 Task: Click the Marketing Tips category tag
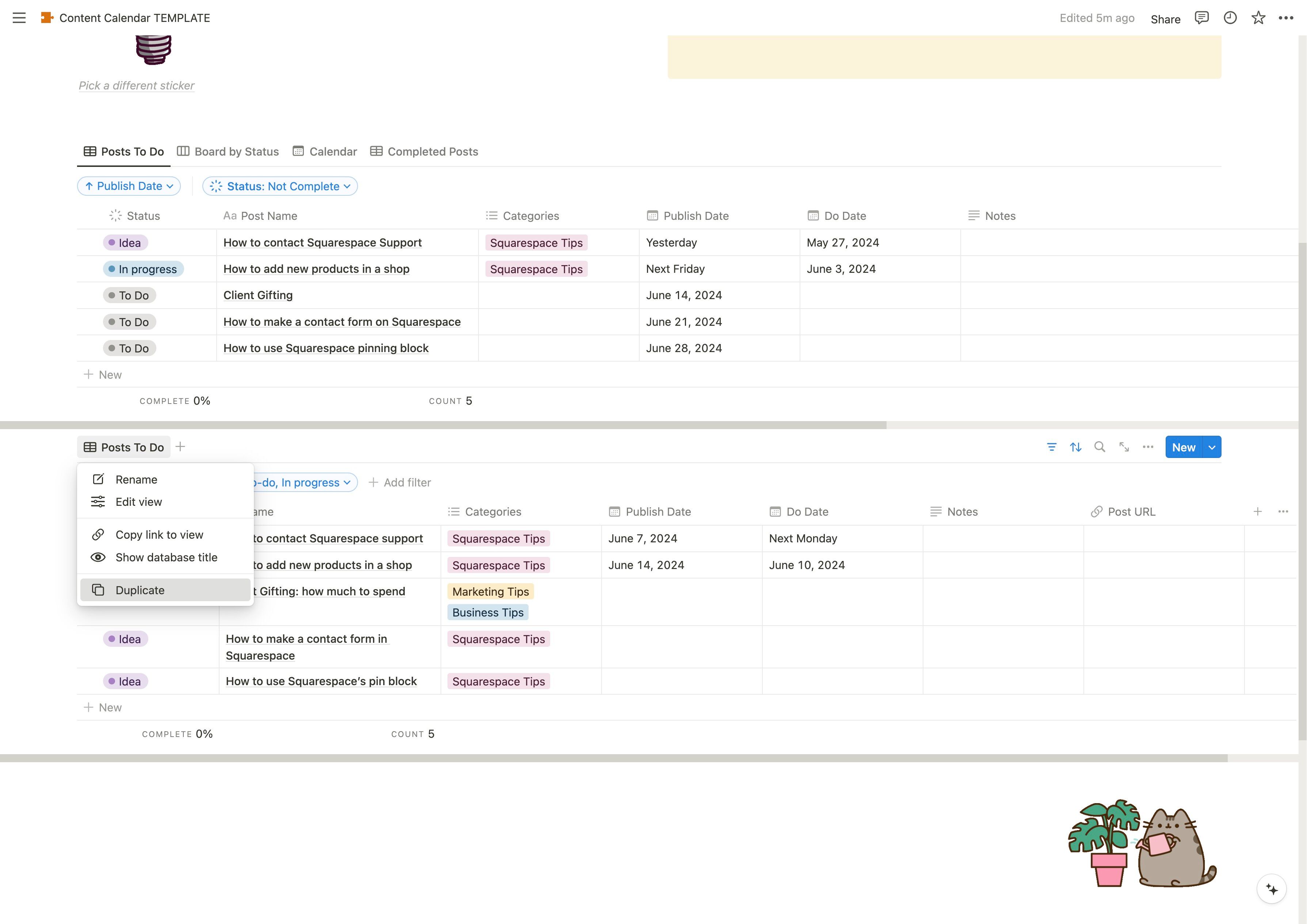[490, 592]
